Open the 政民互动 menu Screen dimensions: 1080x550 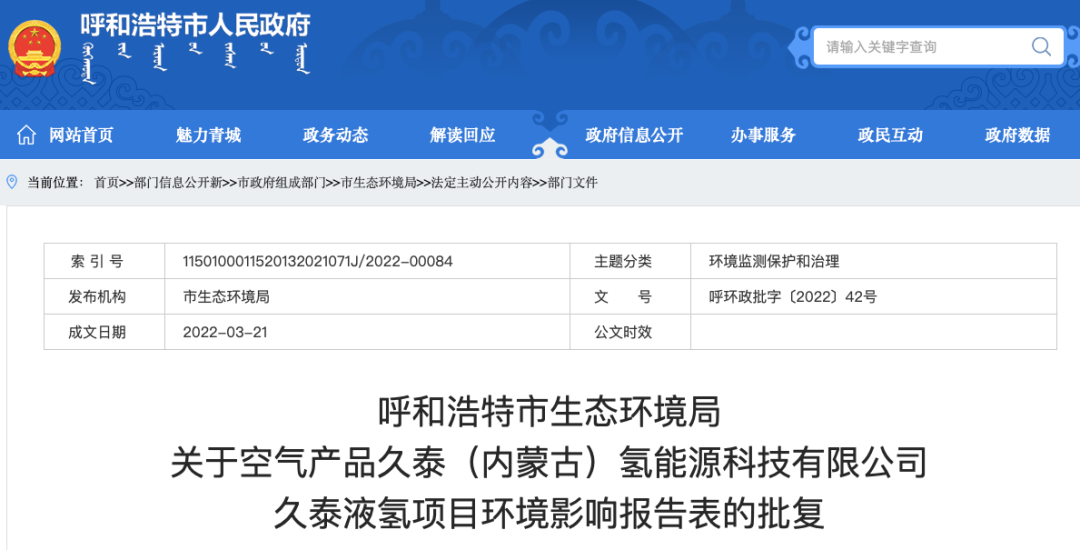(x=891, y=135)
